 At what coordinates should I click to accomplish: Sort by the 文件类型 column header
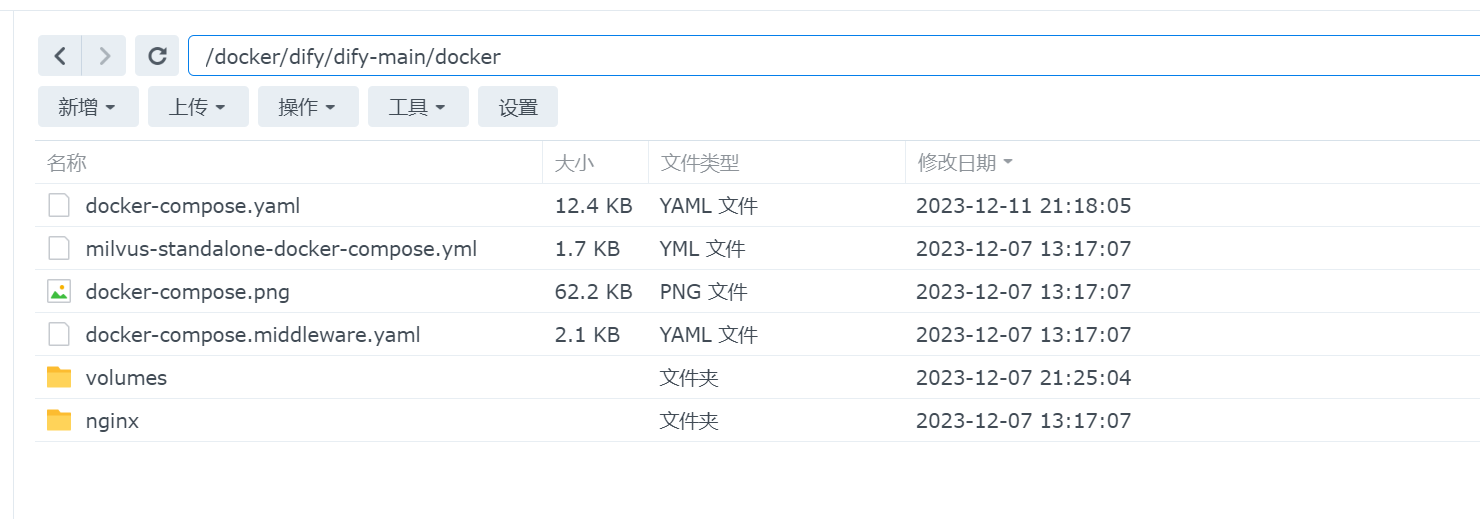(777, 163)
